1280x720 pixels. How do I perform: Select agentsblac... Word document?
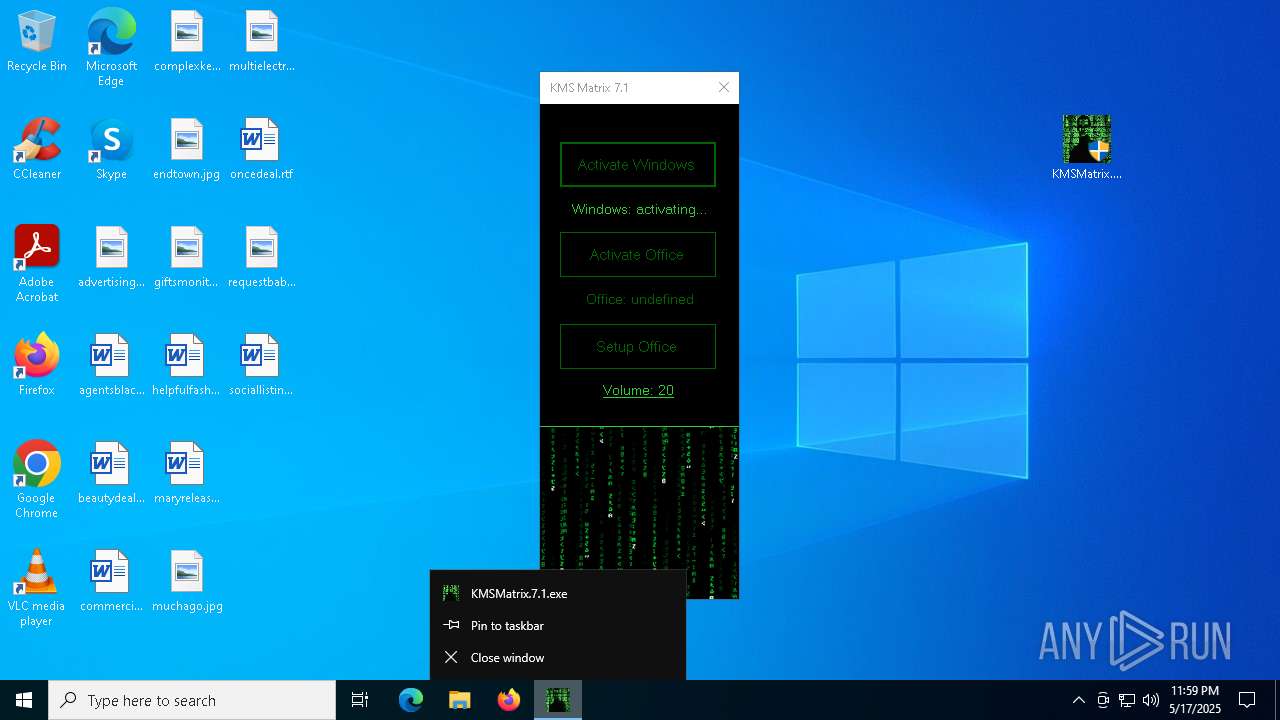click(x=111, y=366)
